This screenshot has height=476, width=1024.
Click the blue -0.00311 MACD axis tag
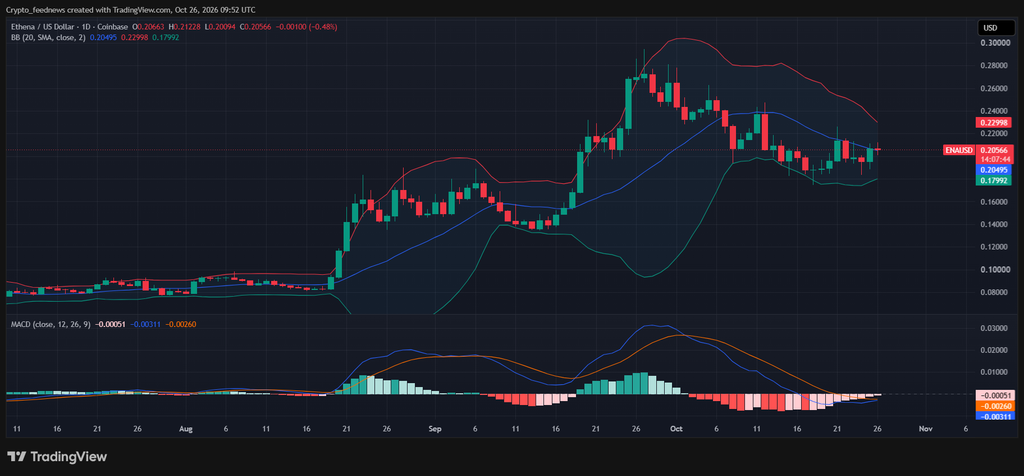(x=994, y=416)
